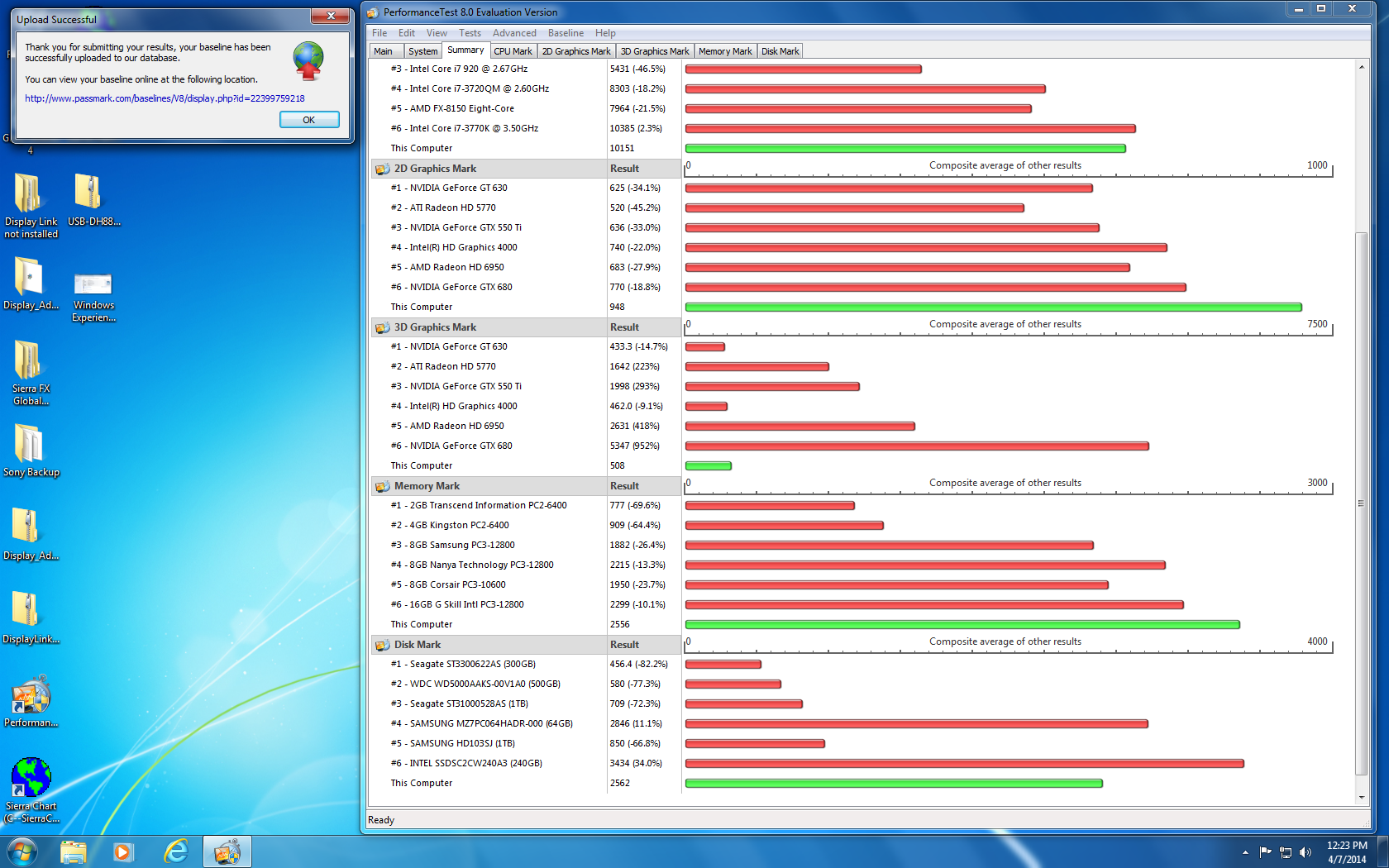Open the passmark.com baseline URL link
Image resolution: width=1389 pixels, height=868 pixels.
point(165,98)
